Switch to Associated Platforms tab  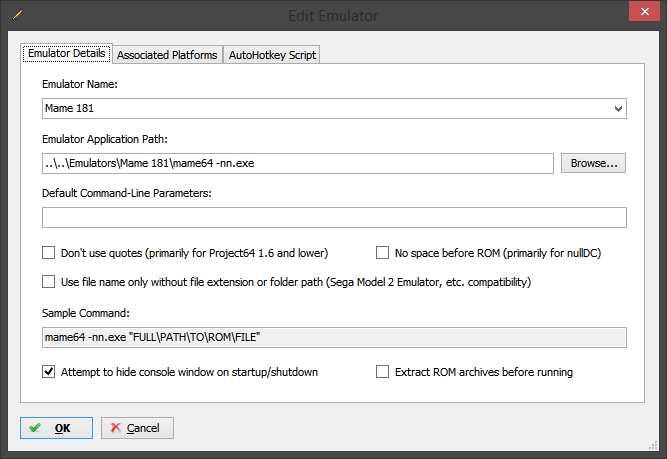point(167,55)
